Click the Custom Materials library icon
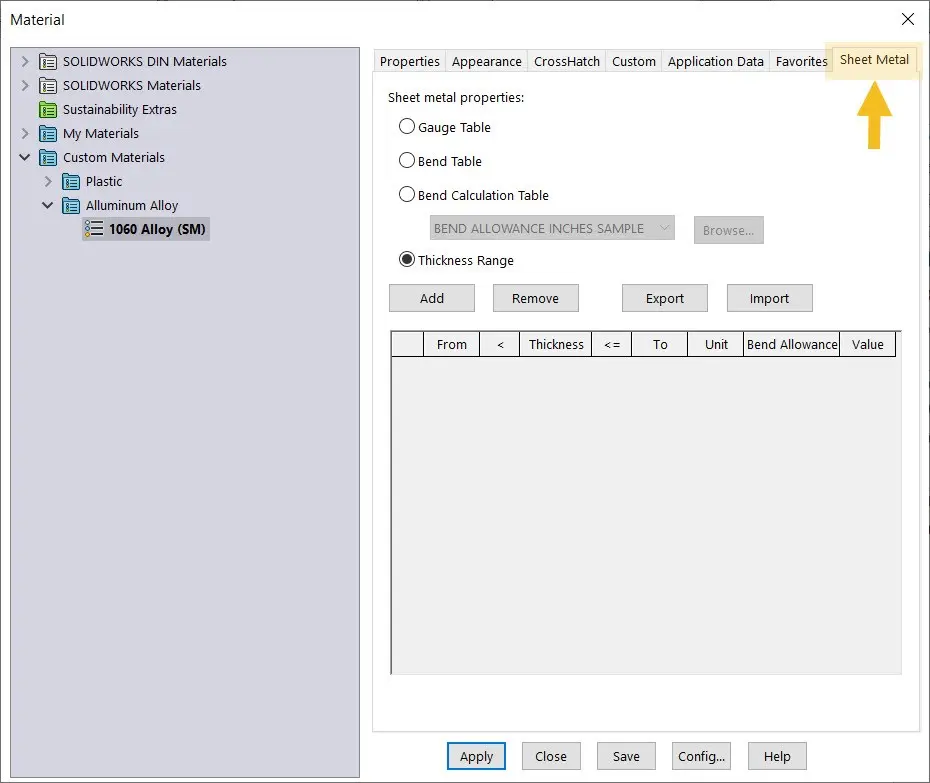Viewport: 930px width, 783px height. (x=48, y=157)
